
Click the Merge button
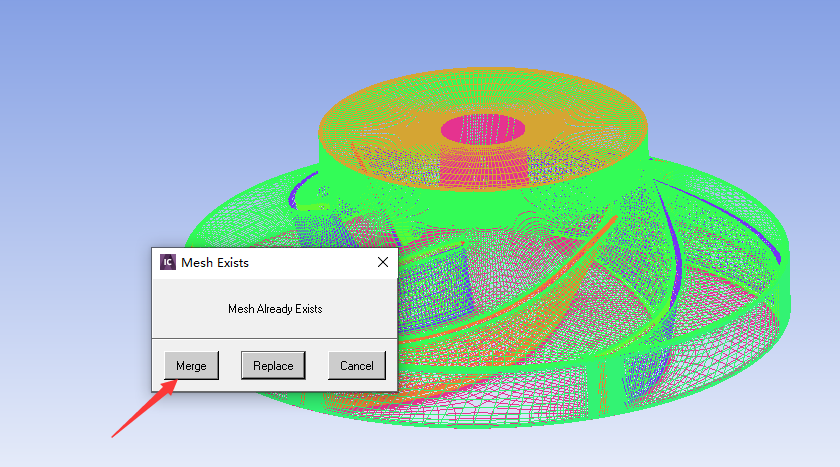coord(191,366)
